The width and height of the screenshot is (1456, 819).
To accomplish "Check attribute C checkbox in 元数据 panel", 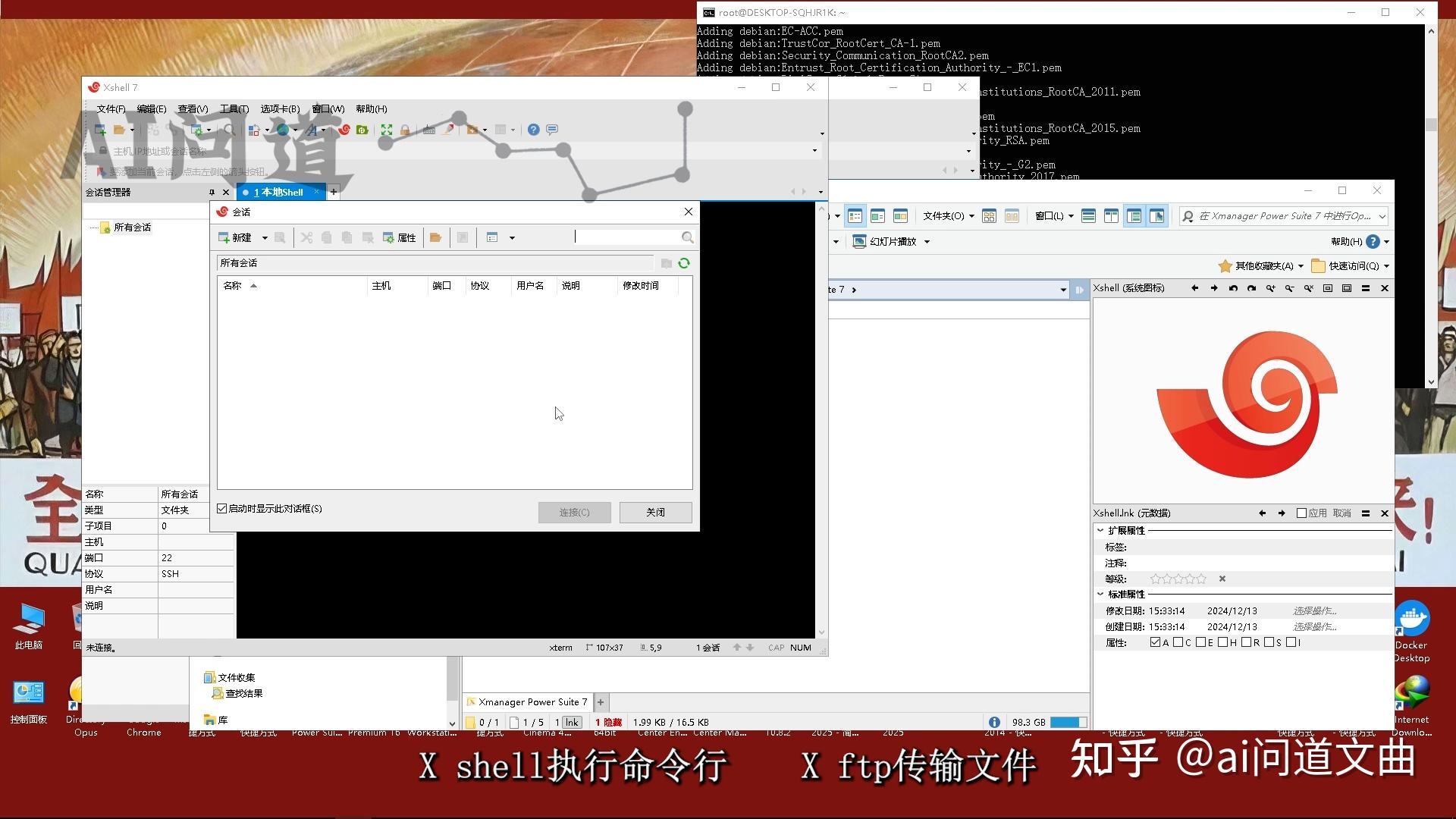I will click(x=1178, y=642).
